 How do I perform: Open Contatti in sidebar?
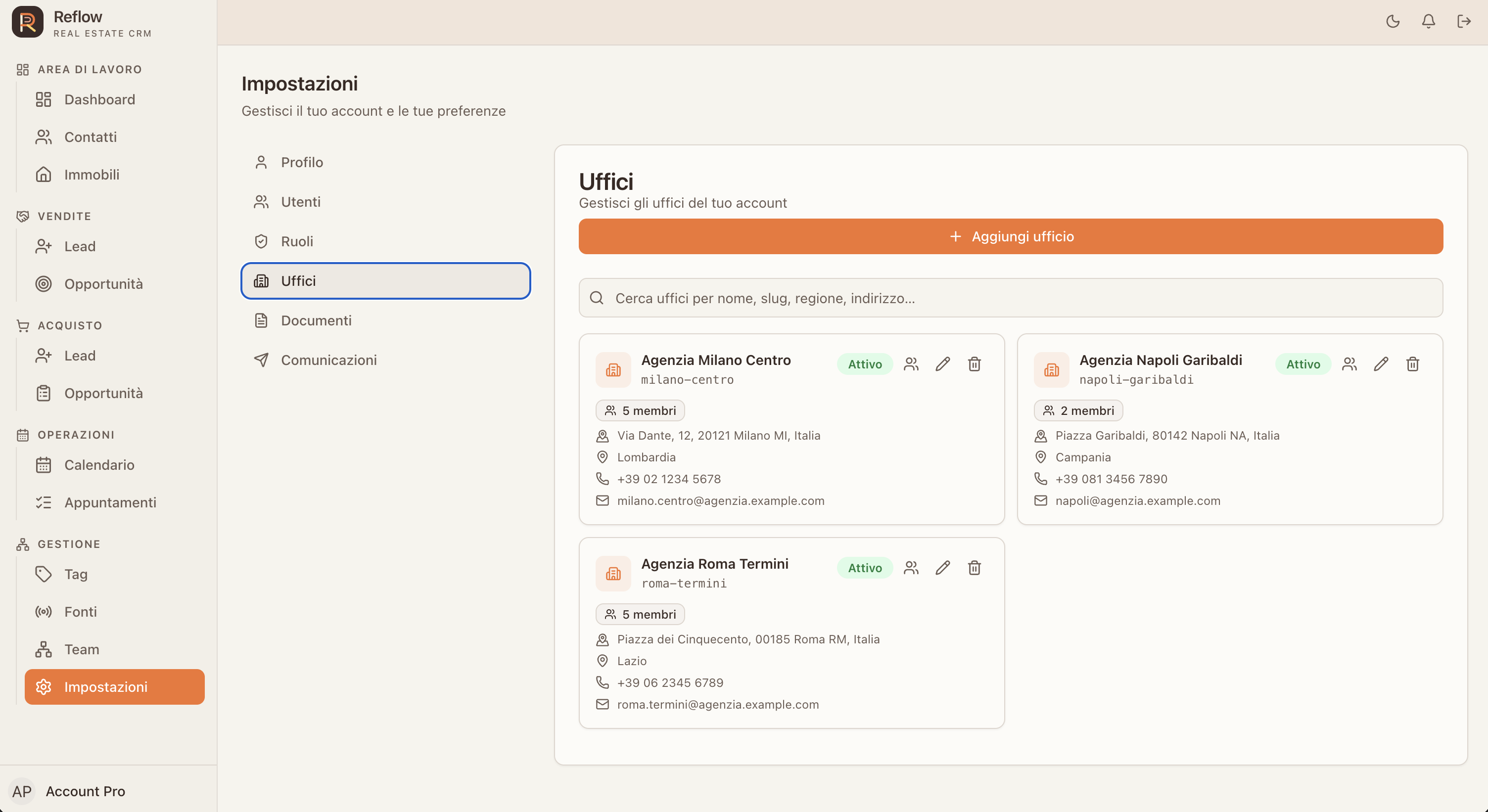114,137
